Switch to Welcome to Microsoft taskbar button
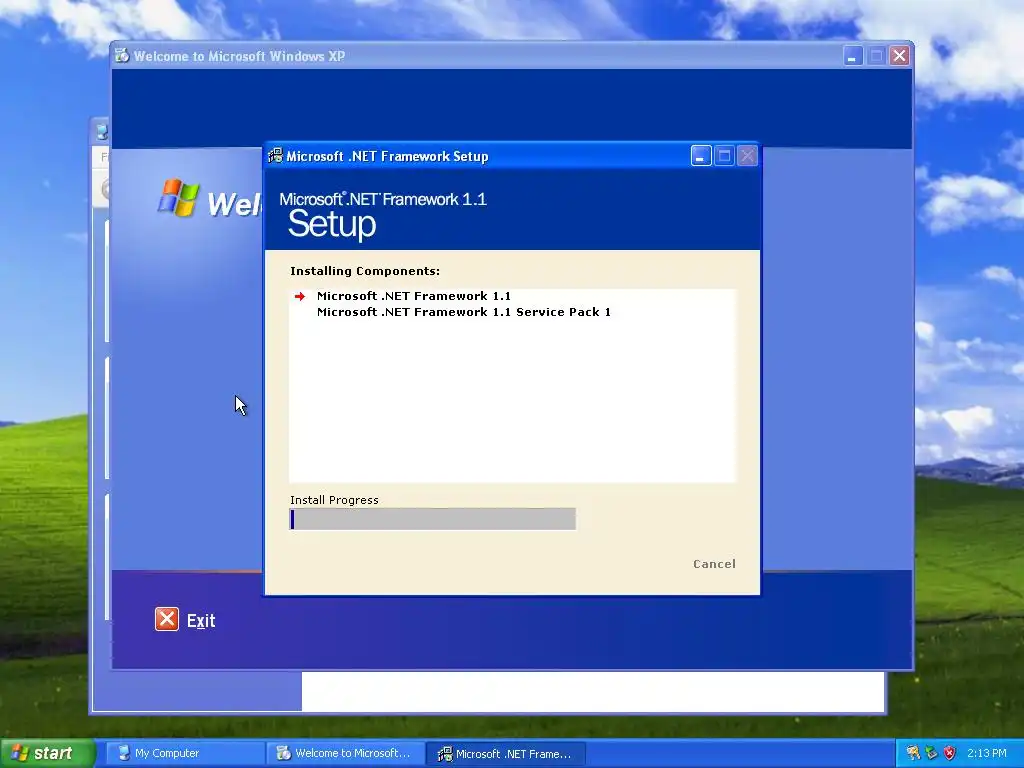The width and height of the screenshot is (1024, 768). pos(345,754)
